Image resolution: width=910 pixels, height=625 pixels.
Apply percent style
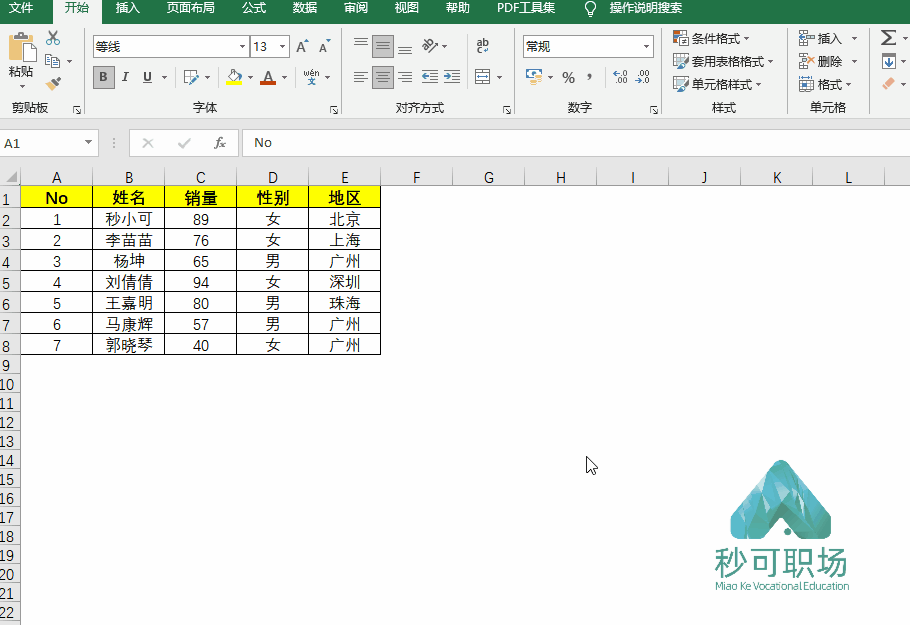click(x=568, y=77)
